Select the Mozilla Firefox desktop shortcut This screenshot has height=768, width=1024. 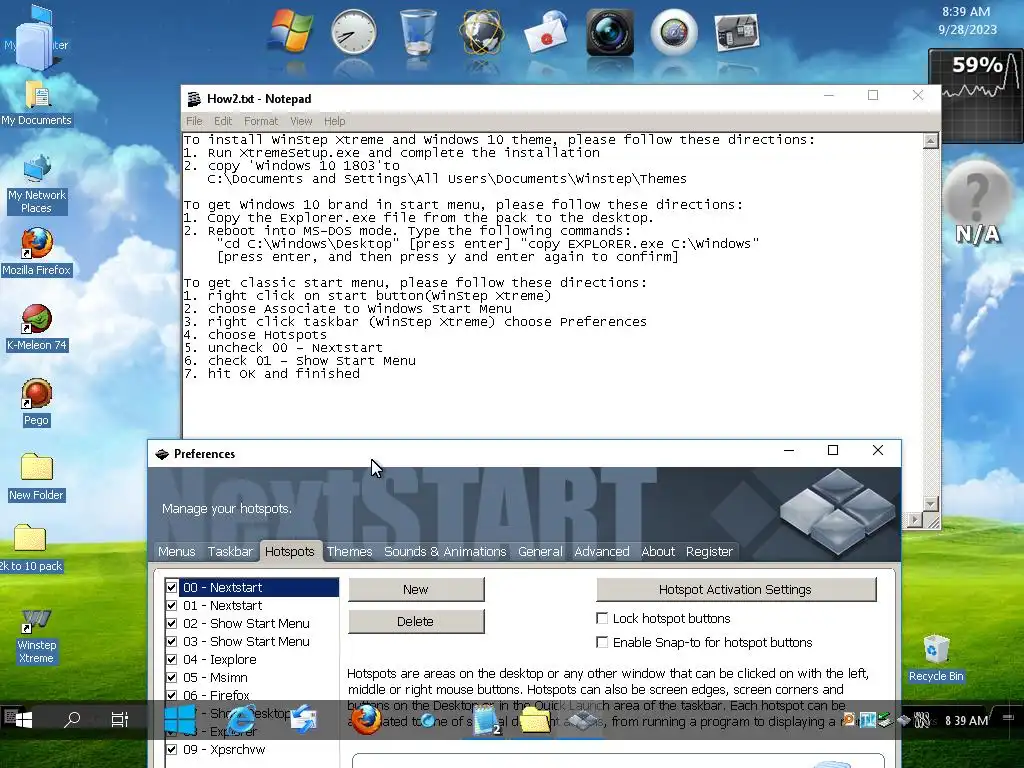click(x=37, y=252)
